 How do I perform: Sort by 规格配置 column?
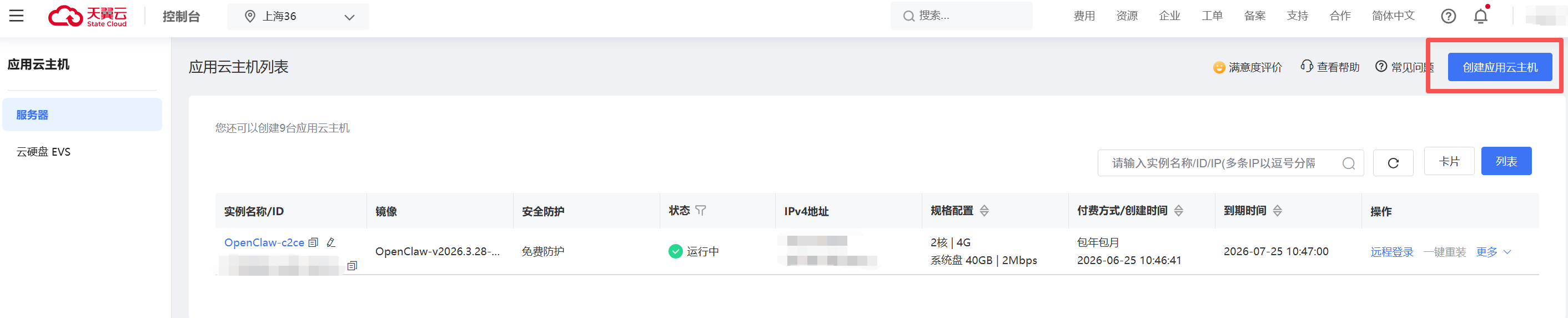(984, 211)
